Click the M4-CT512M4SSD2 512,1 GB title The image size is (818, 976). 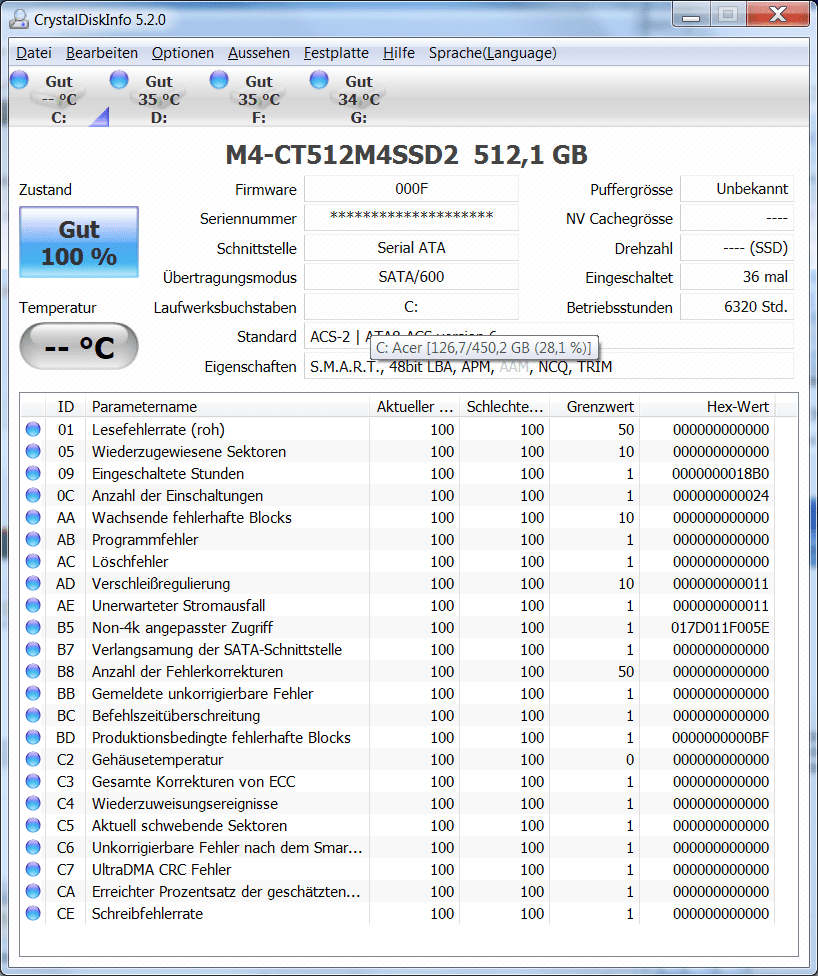407,155
